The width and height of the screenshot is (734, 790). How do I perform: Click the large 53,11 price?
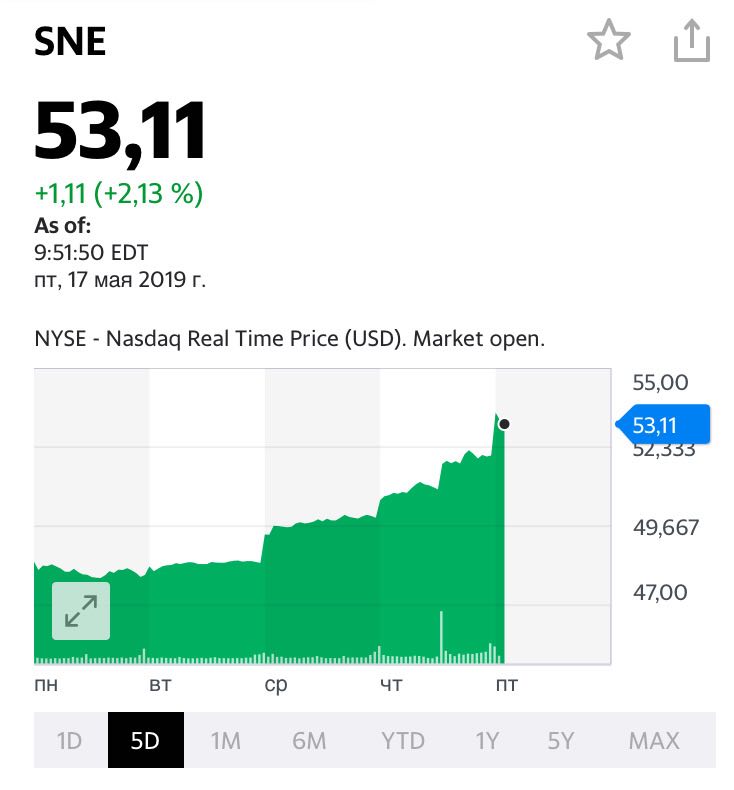(120, 133)
